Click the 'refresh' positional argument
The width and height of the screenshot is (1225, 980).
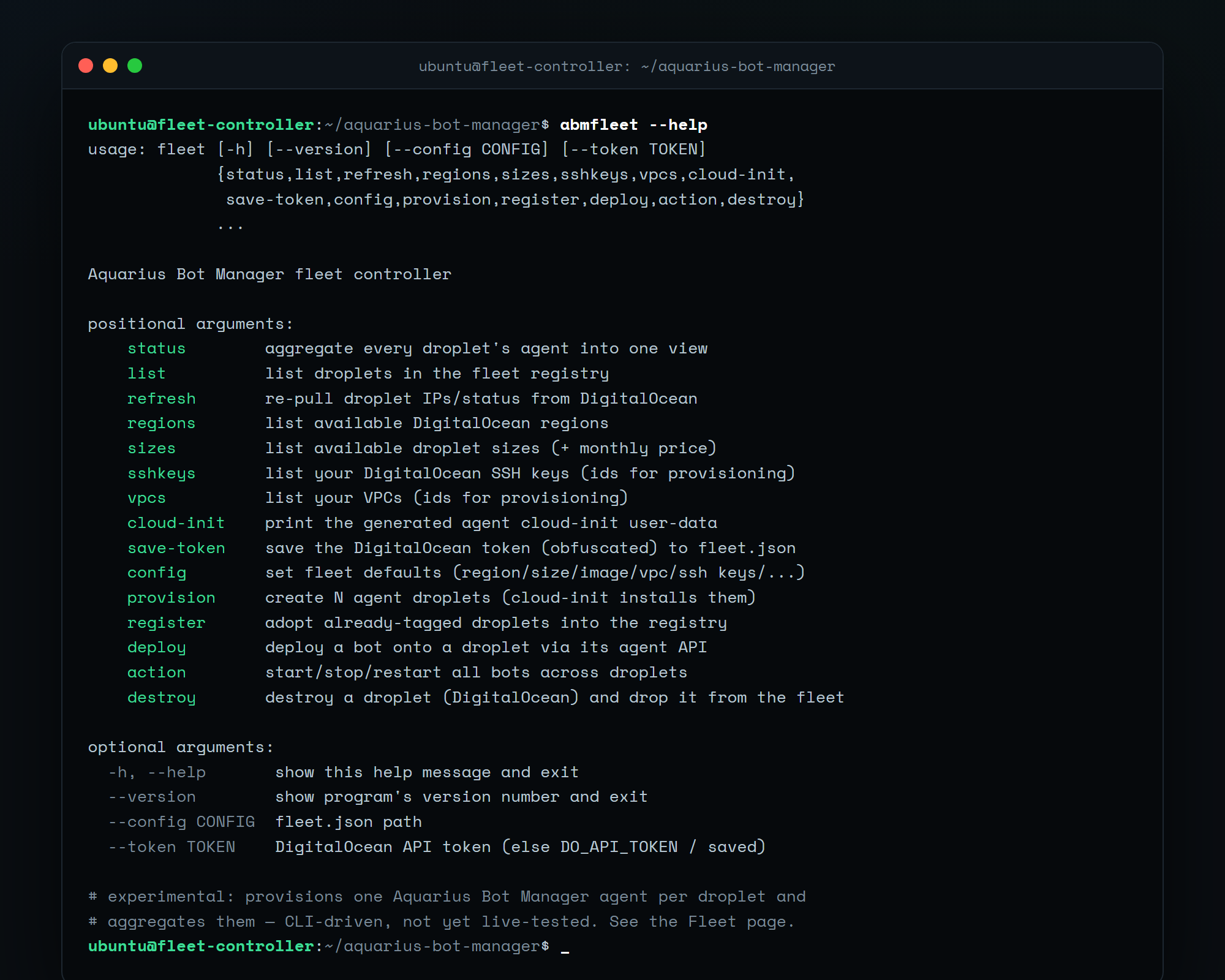click(x=162, y=399)
